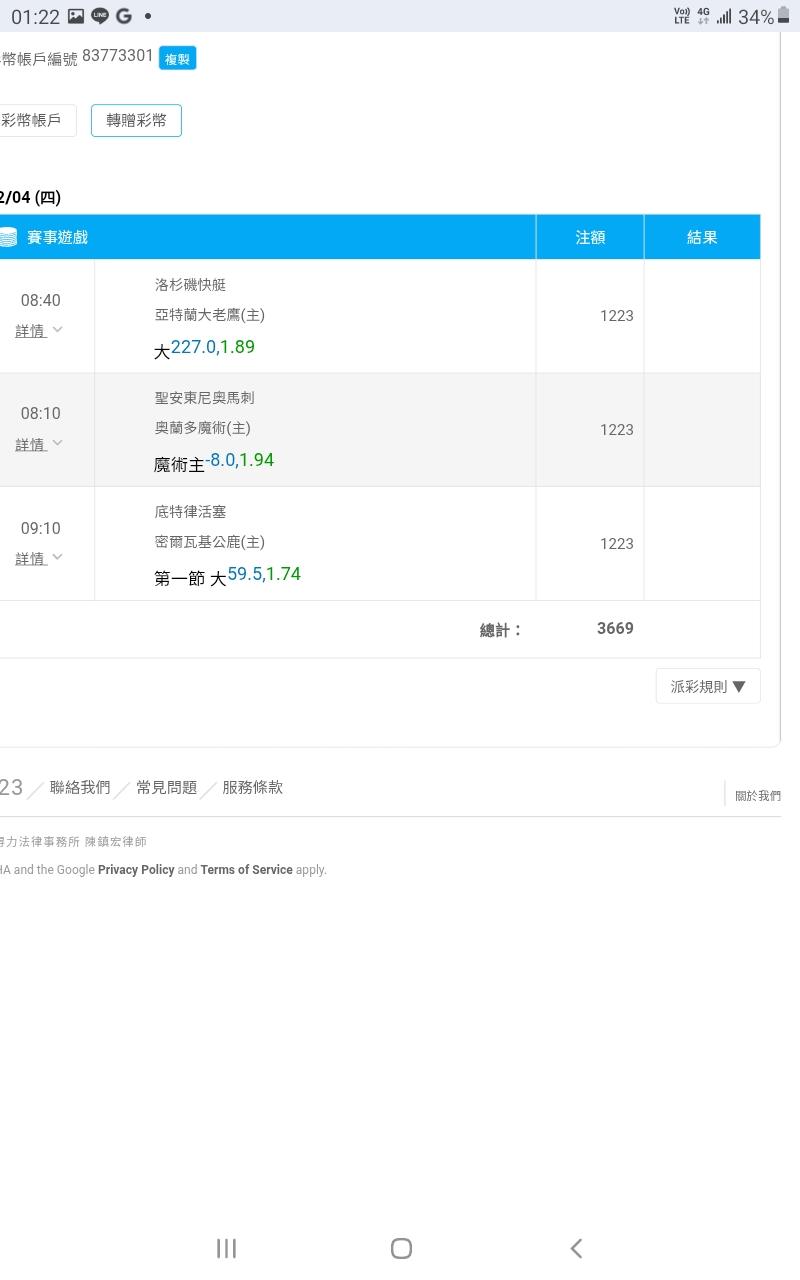The image size is (800, 1280).
Task: Tap the Android recent apps icon
Action: coord(226,1247)
